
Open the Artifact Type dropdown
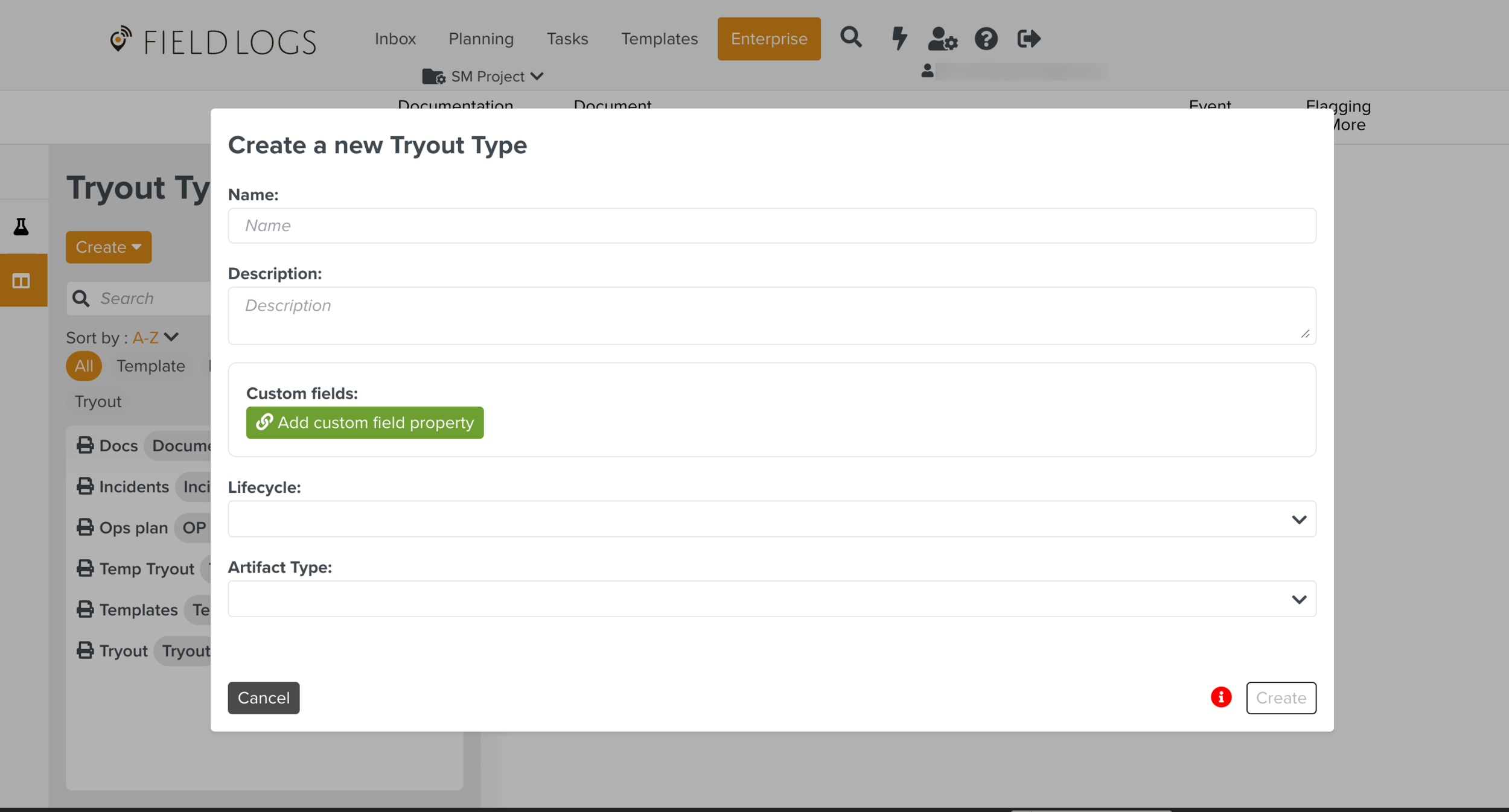(x=771, y=599)
